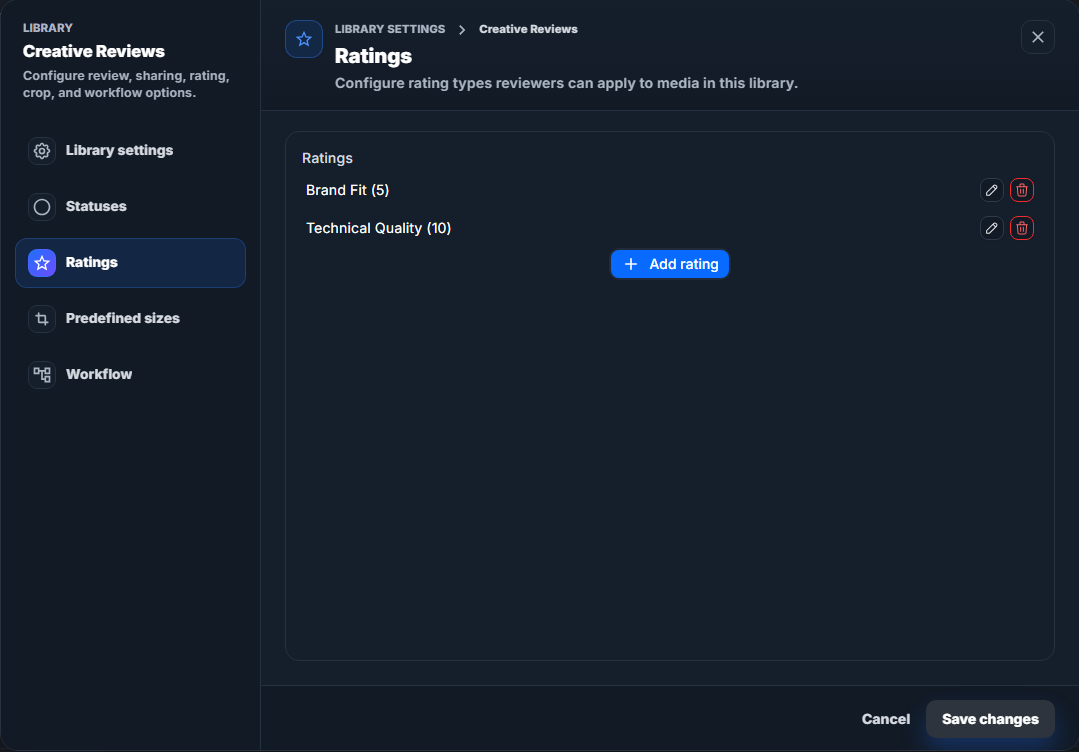Click the circle icon for Statuses

coord(42,206)
